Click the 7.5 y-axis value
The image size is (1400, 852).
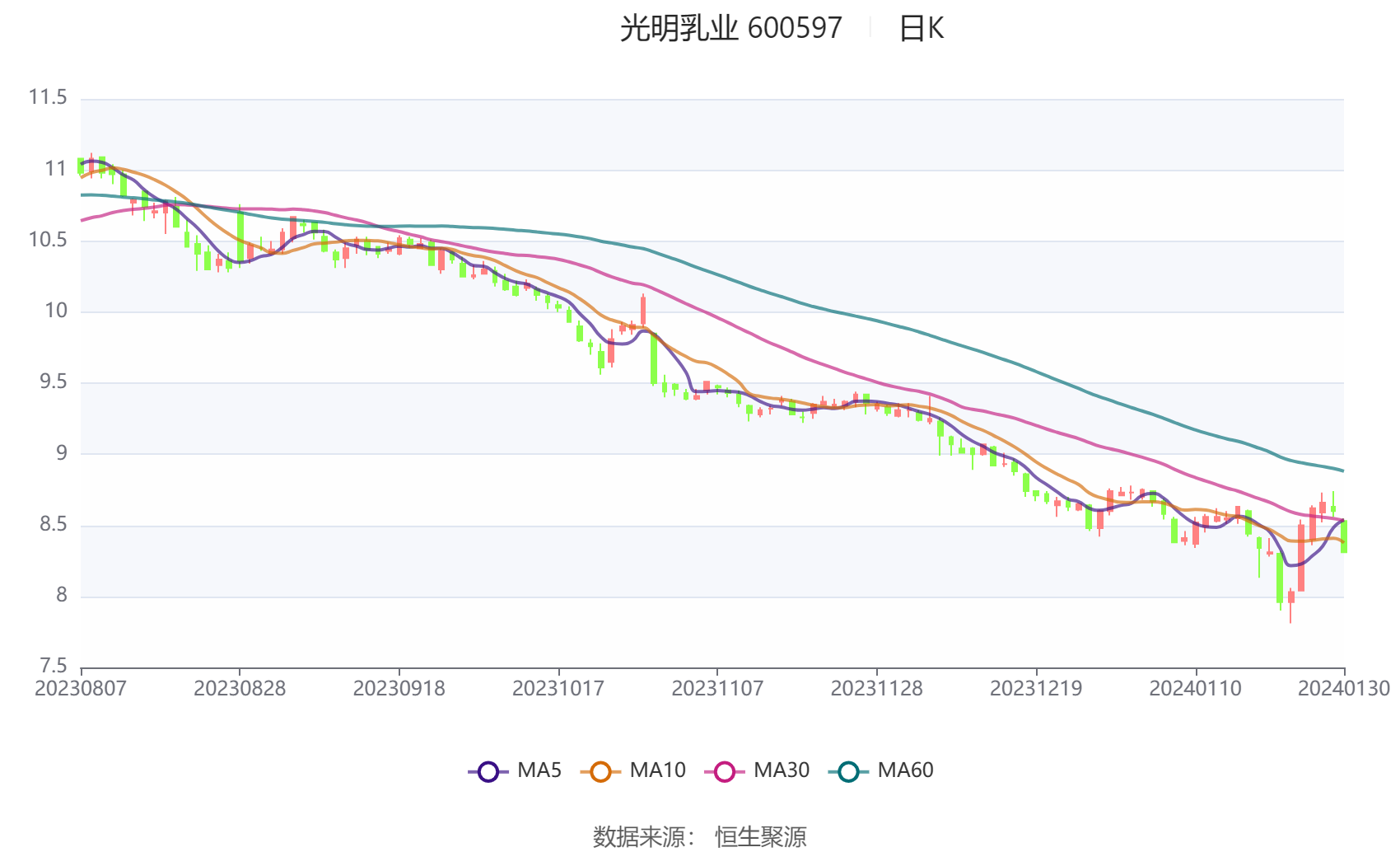[54, 666]
